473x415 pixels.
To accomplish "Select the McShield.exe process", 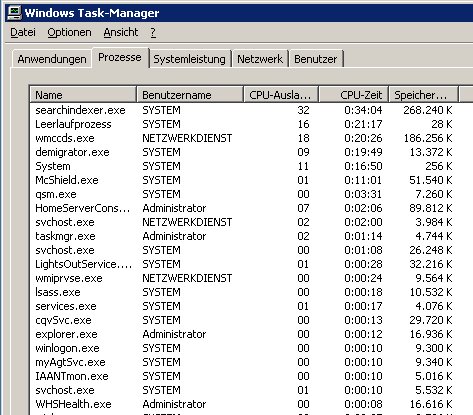I will click(x=244, y=180).
